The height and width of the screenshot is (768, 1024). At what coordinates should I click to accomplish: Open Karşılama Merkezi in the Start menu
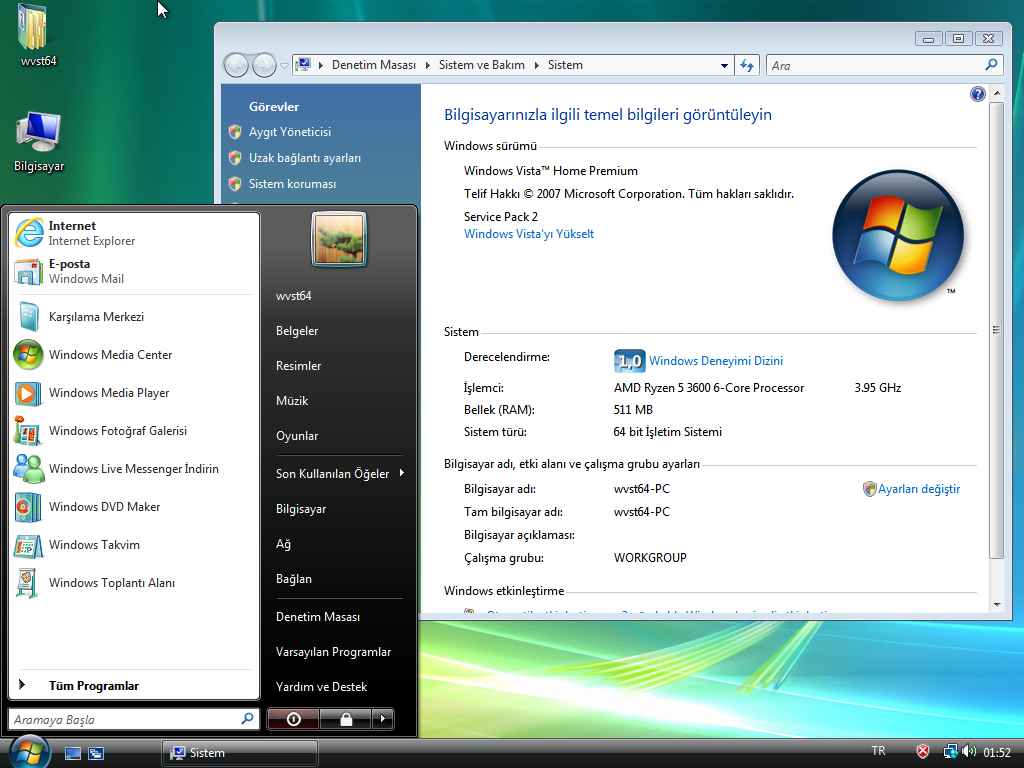point(135,317)
